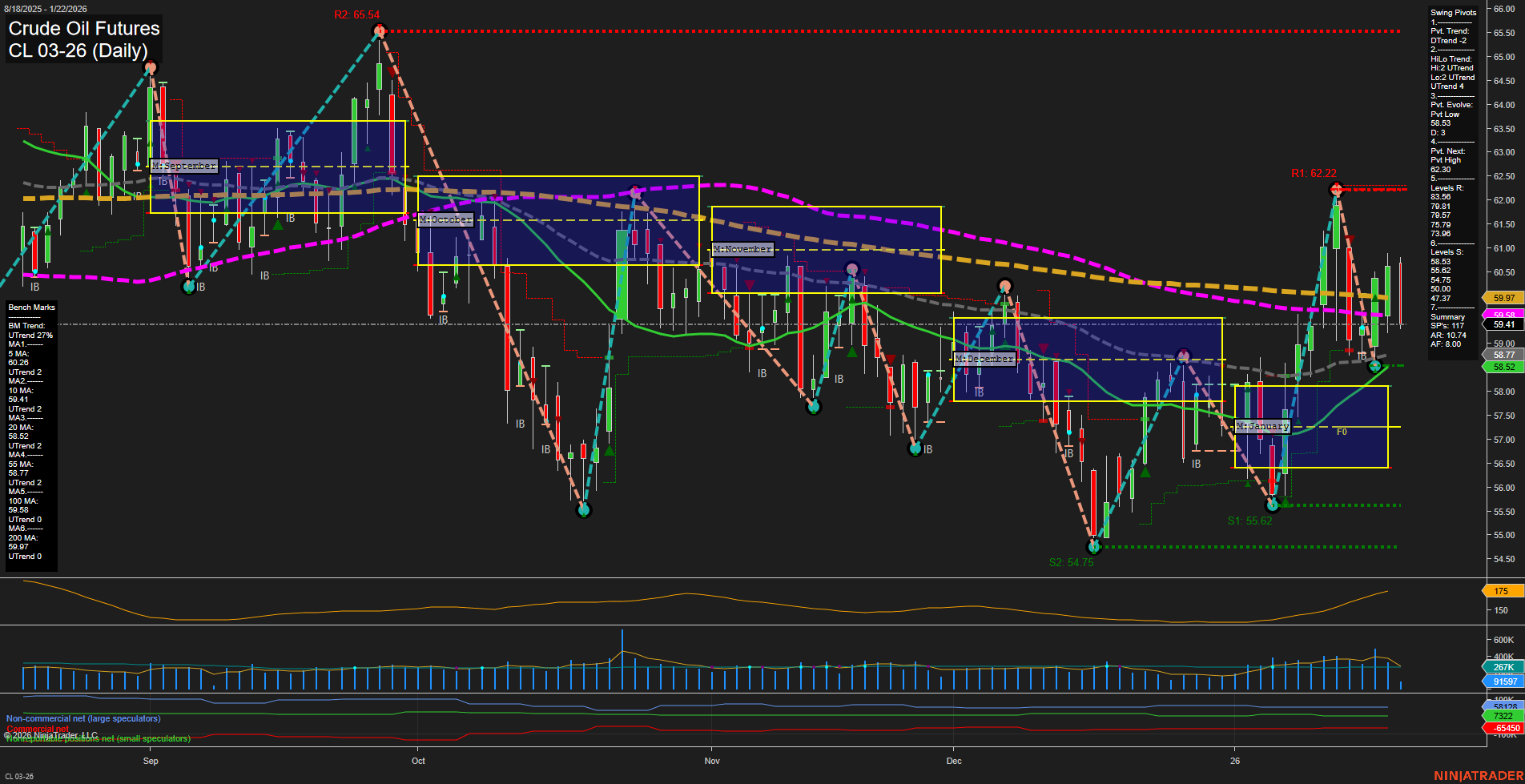
Task: Collapse the Bench Marks panel
Action: pos(31,307)
